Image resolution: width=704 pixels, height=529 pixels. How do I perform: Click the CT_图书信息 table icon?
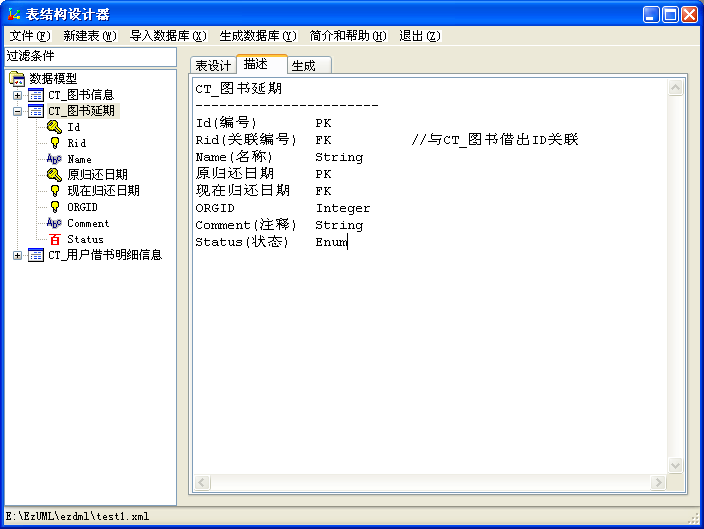click(36, 95)
